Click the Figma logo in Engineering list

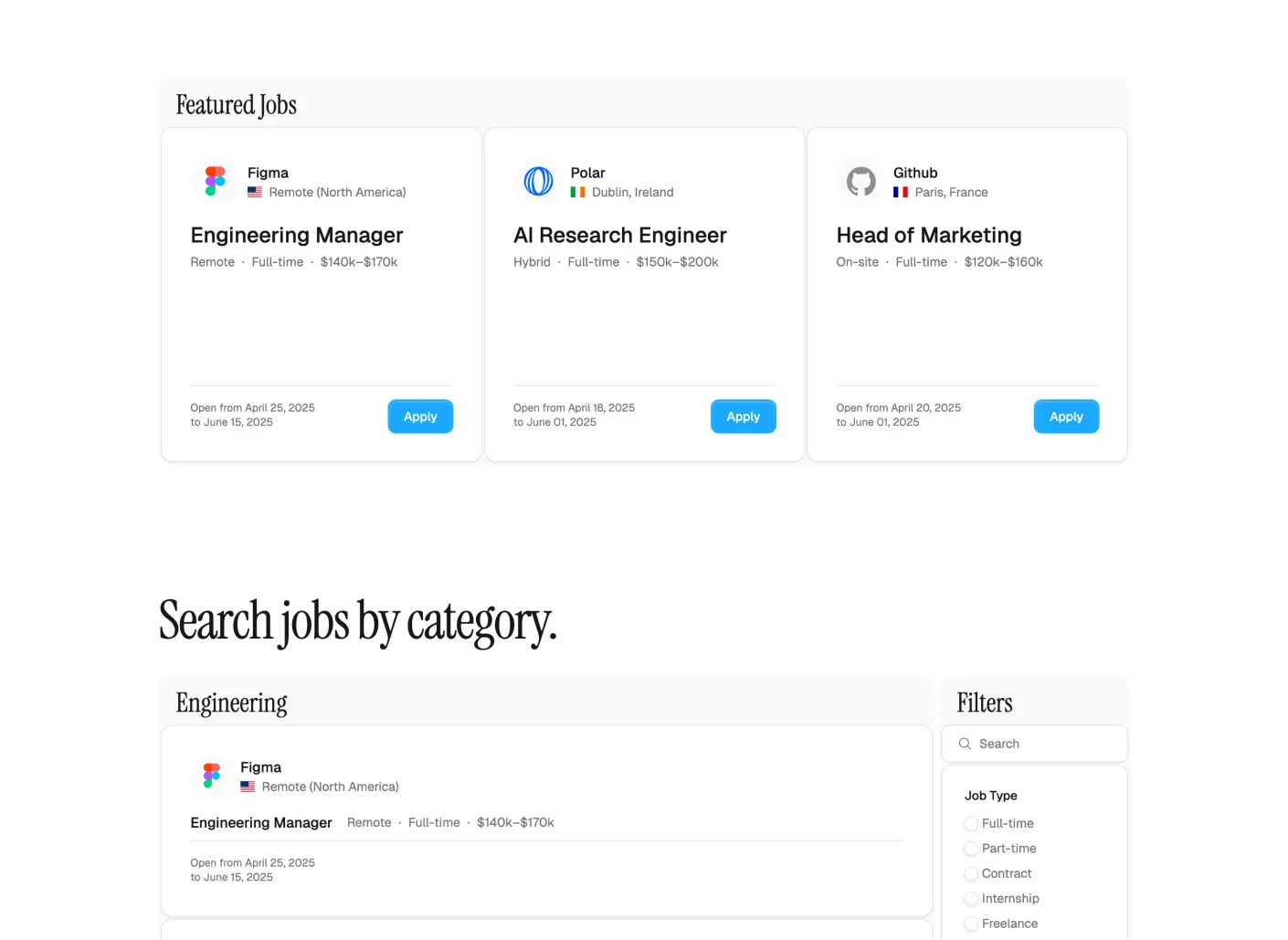[212, 776]
